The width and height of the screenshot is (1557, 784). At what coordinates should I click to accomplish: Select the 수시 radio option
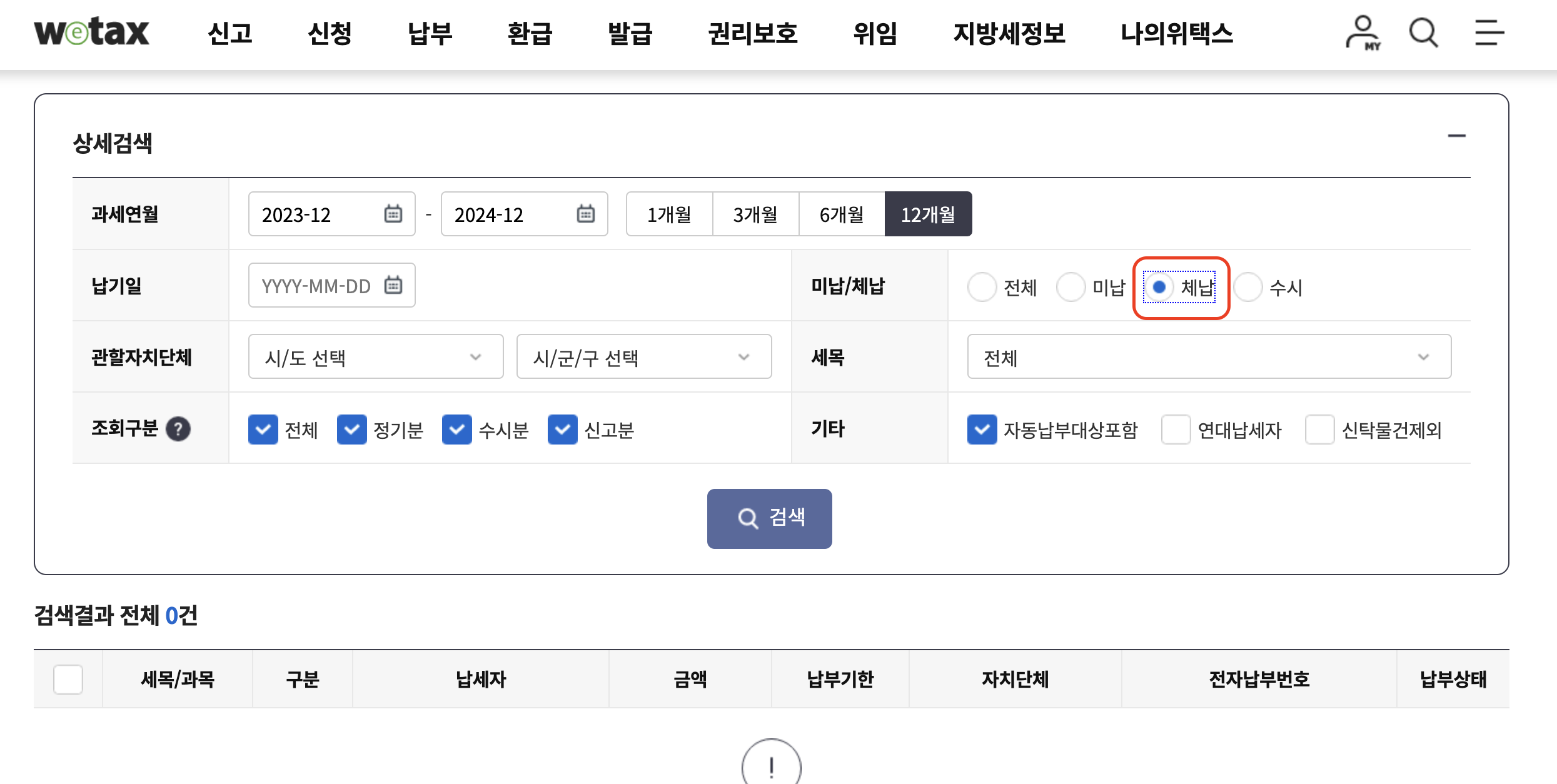pos(1248,287)
